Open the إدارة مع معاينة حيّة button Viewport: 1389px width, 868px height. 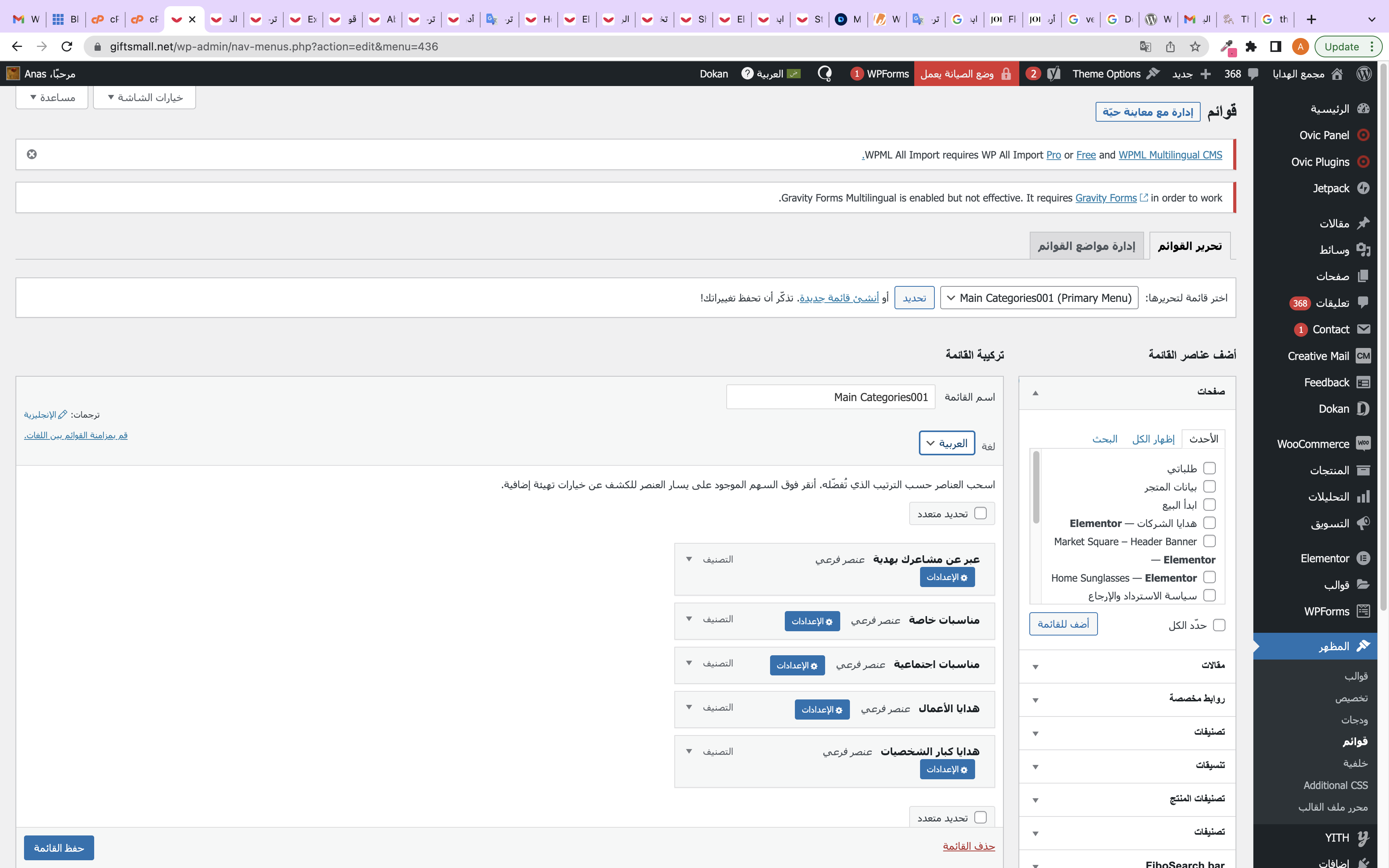click(x=1148, y=112)
